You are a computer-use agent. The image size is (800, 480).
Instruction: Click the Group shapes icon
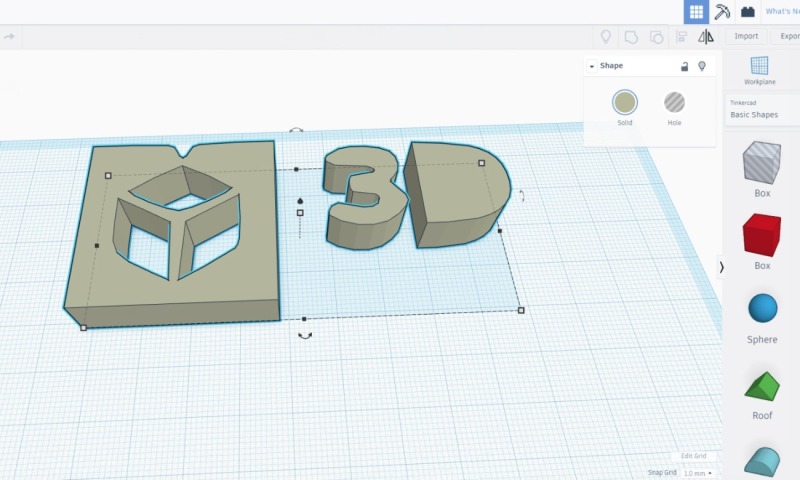[x=631, y=37]
